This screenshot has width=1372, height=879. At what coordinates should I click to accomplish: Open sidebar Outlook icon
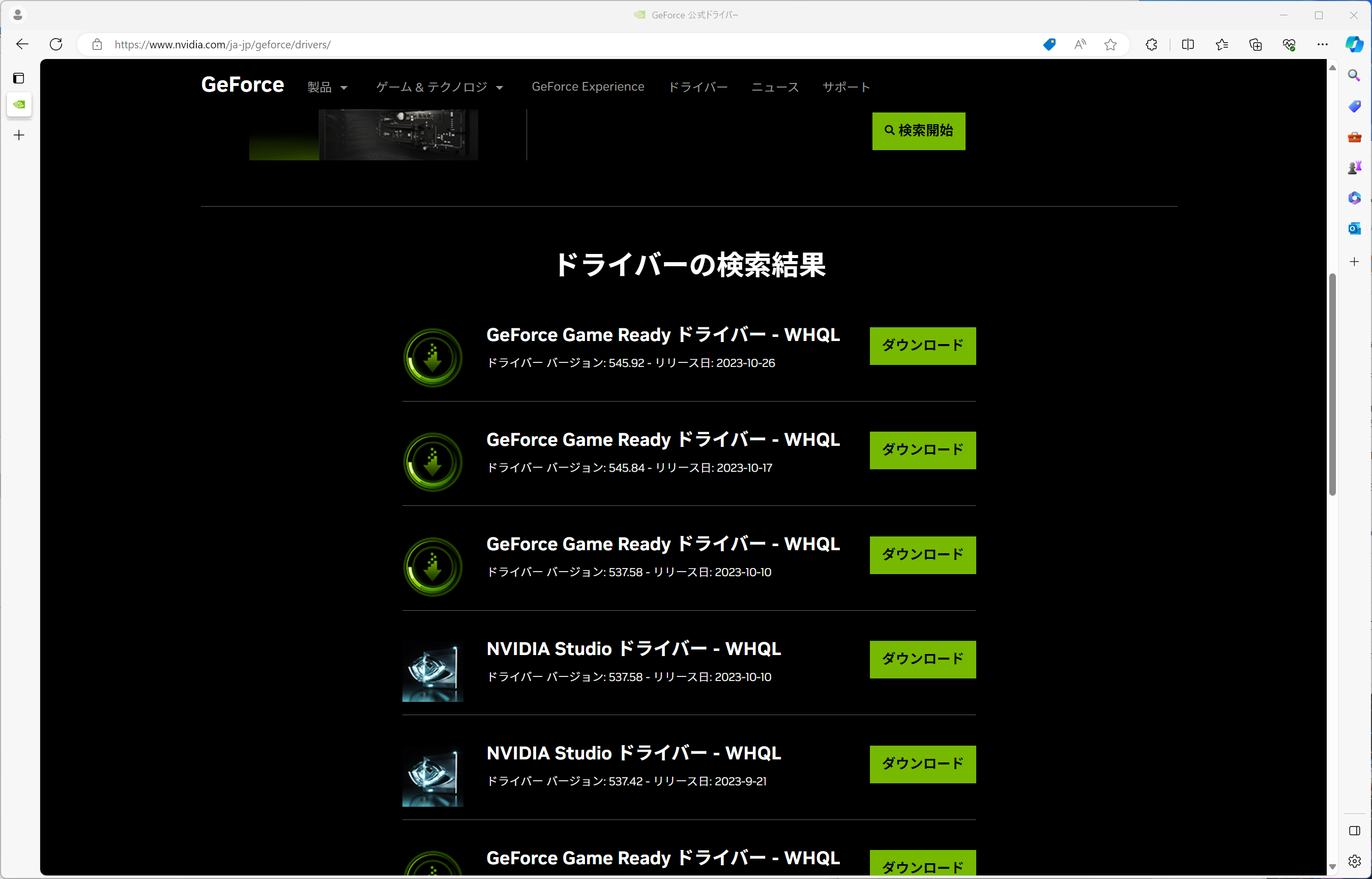[1354, 229]
